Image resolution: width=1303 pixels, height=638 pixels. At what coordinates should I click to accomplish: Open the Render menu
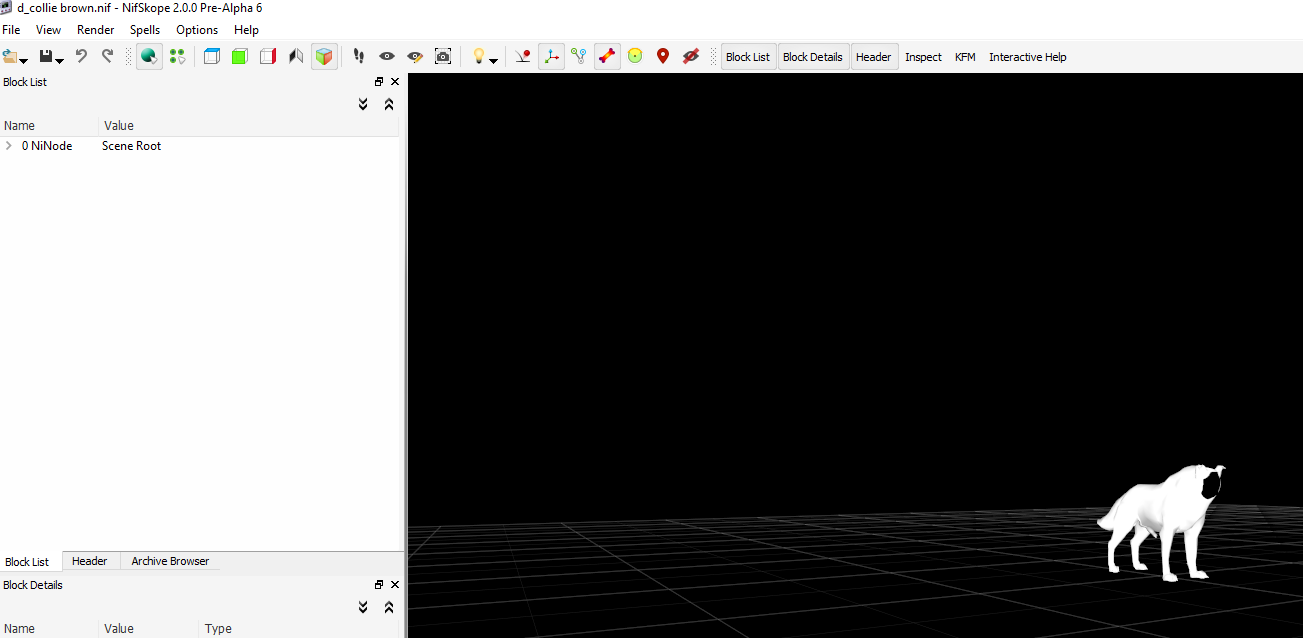[96, 30]
